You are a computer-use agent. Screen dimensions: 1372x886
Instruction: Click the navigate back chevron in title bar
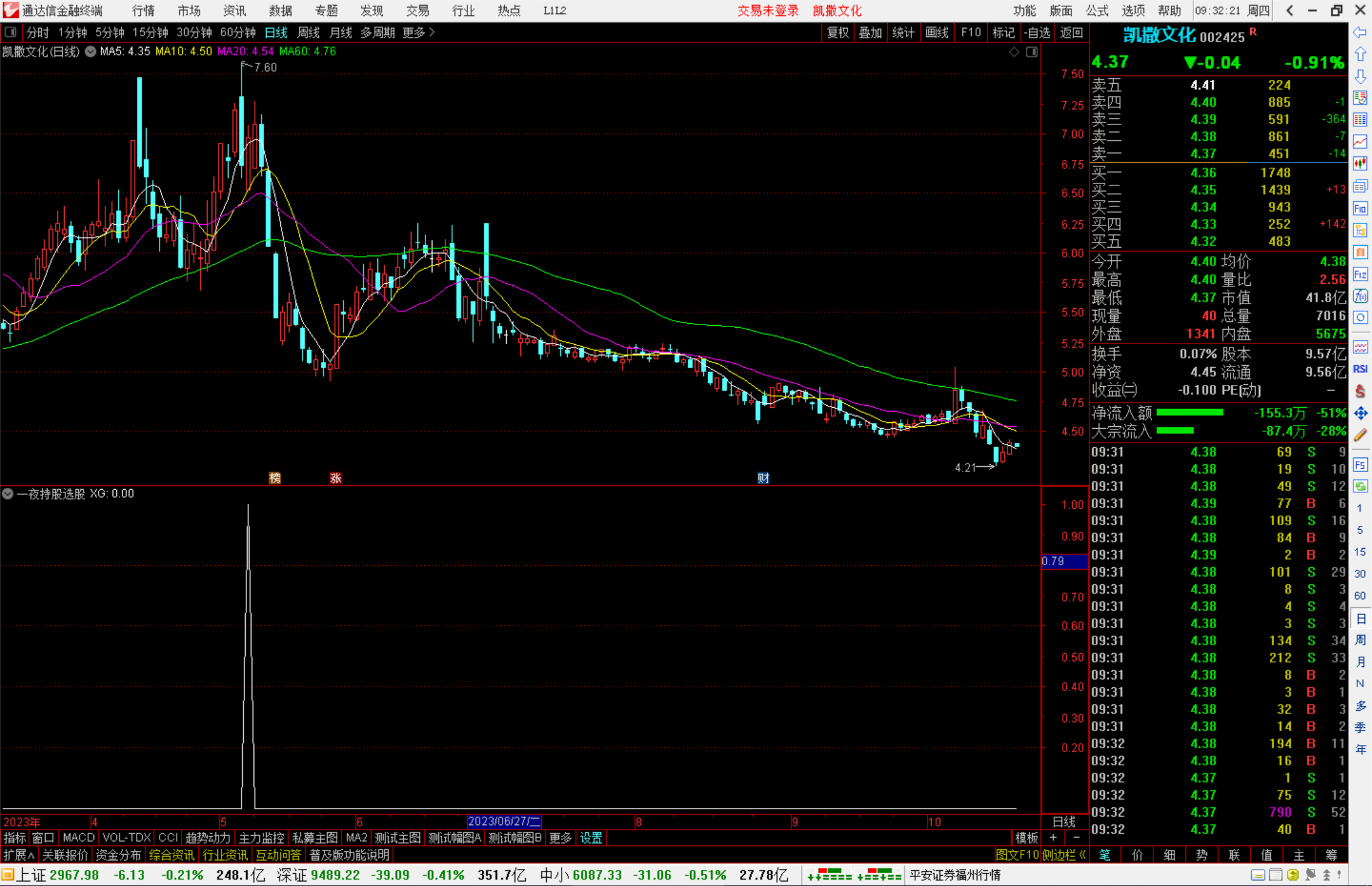tap(1289, 10)
